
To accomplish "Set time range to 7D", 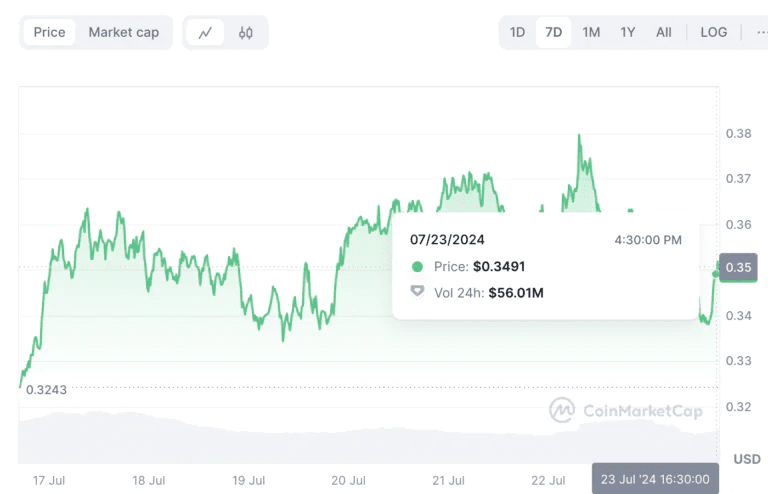I will (553, 32).
